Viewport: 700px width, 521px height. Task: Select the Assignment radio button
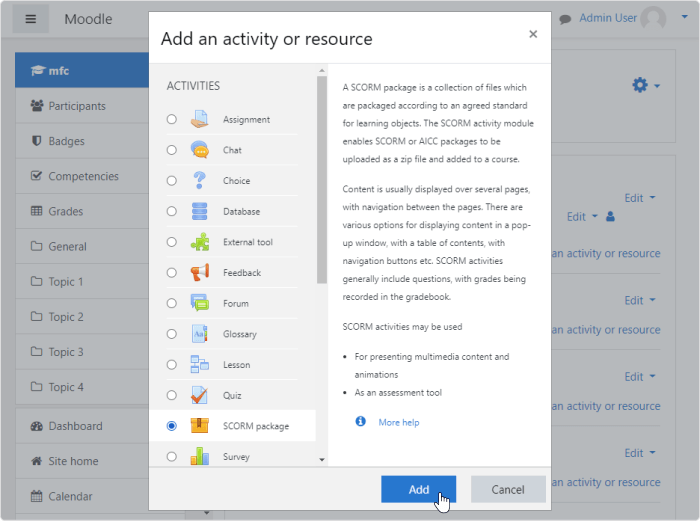171,119
